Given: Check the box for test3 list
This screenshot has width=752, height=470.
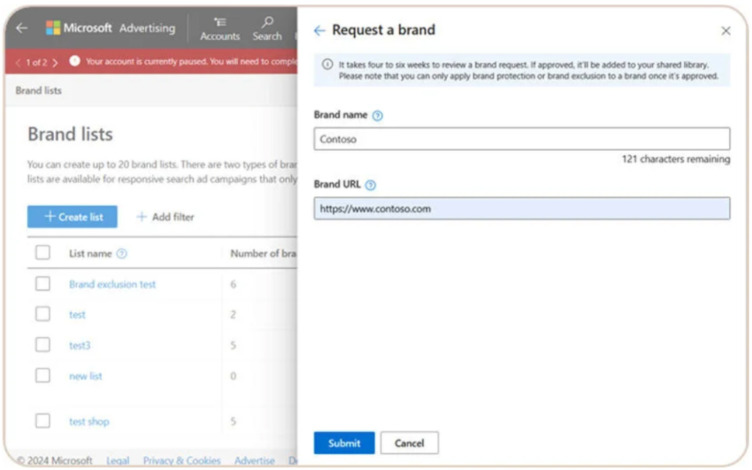Looking at the screenshot, I should pyautogui.click(x=43, y=345).
